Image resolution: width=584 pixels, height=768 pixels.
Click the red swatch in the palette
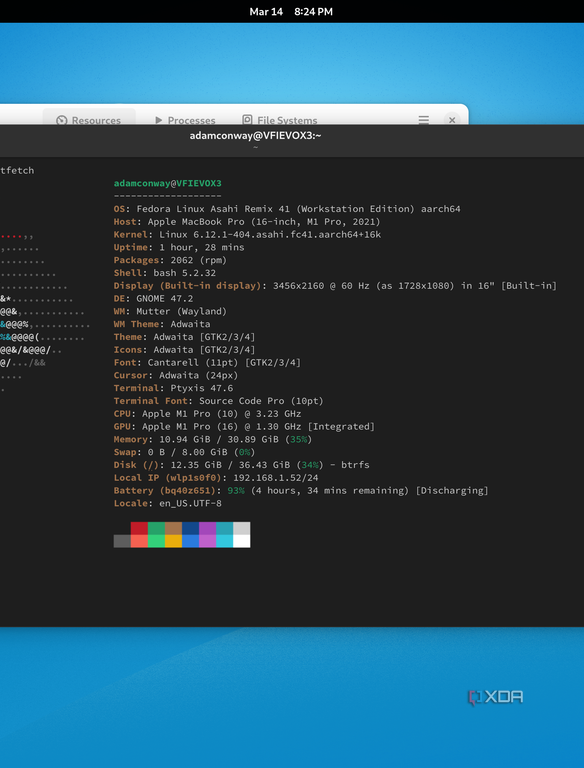(139, 528)
